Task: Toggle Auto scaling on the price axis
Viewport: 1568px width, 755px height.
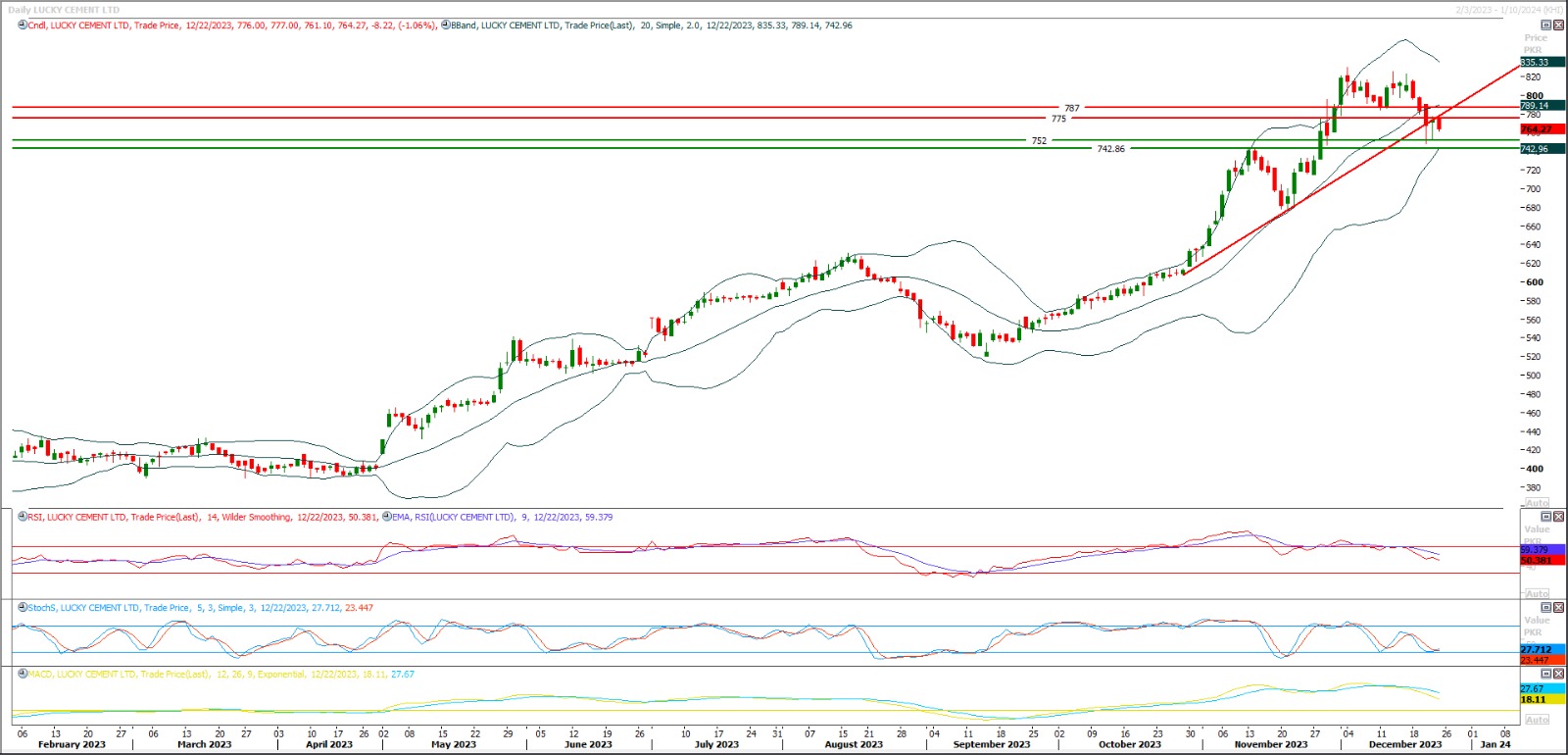Action: click(1537, 503)
